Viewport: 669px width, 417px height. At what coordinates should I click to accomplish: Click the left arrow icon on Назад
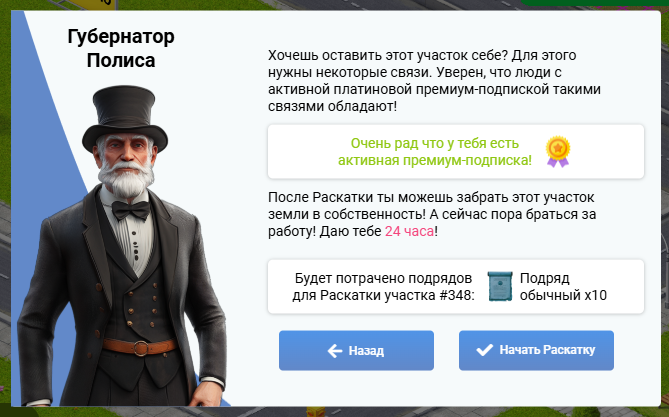coord(335,351)
